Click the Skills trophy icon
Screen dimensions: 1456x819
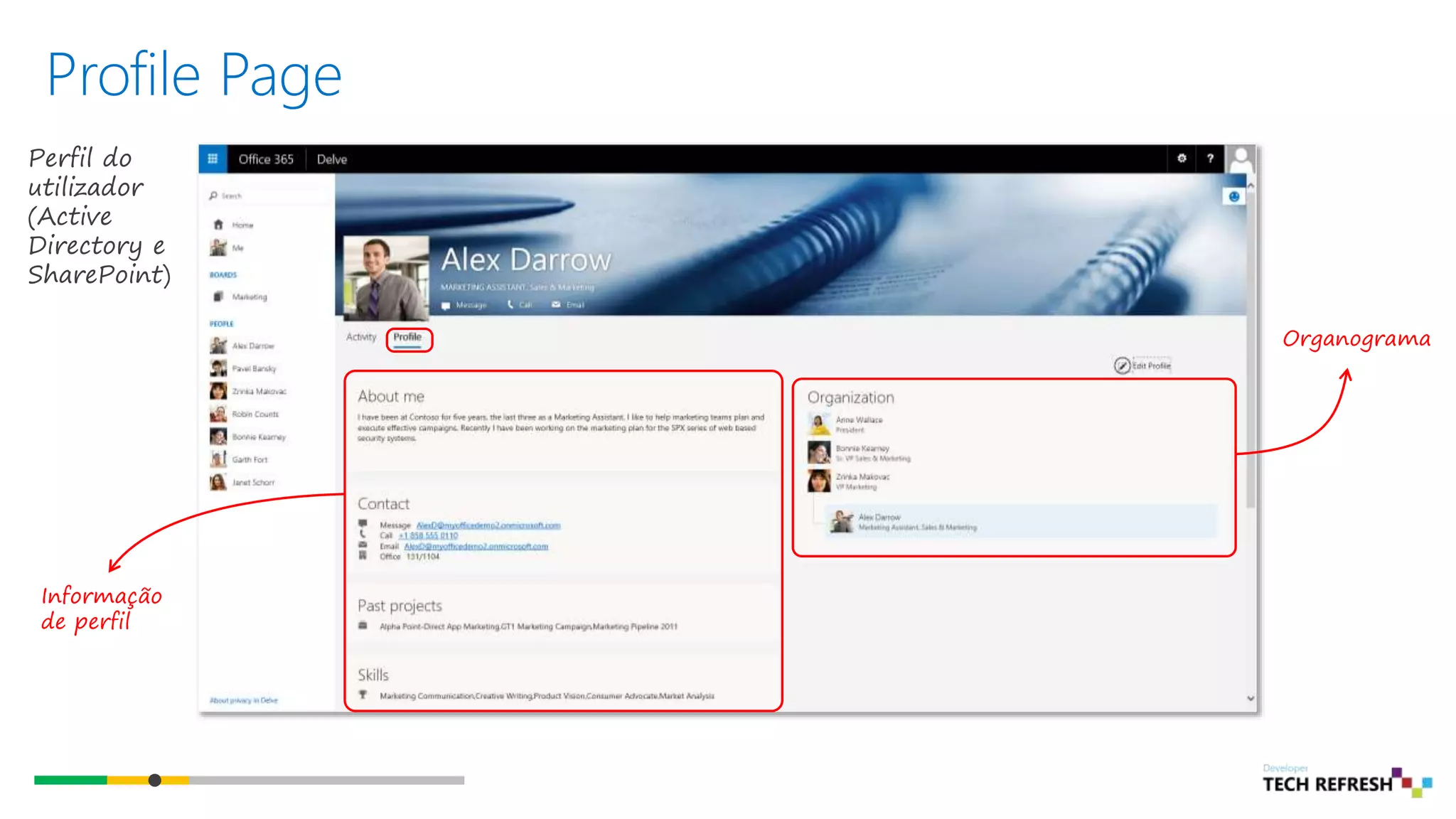click(x=363, y=695)
